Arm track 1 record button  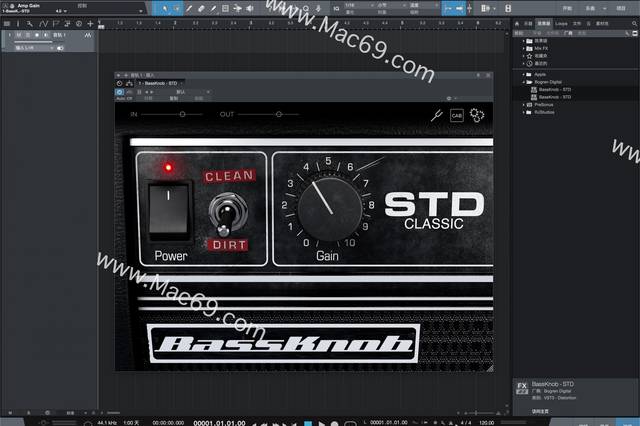click(x=37, y=35)
